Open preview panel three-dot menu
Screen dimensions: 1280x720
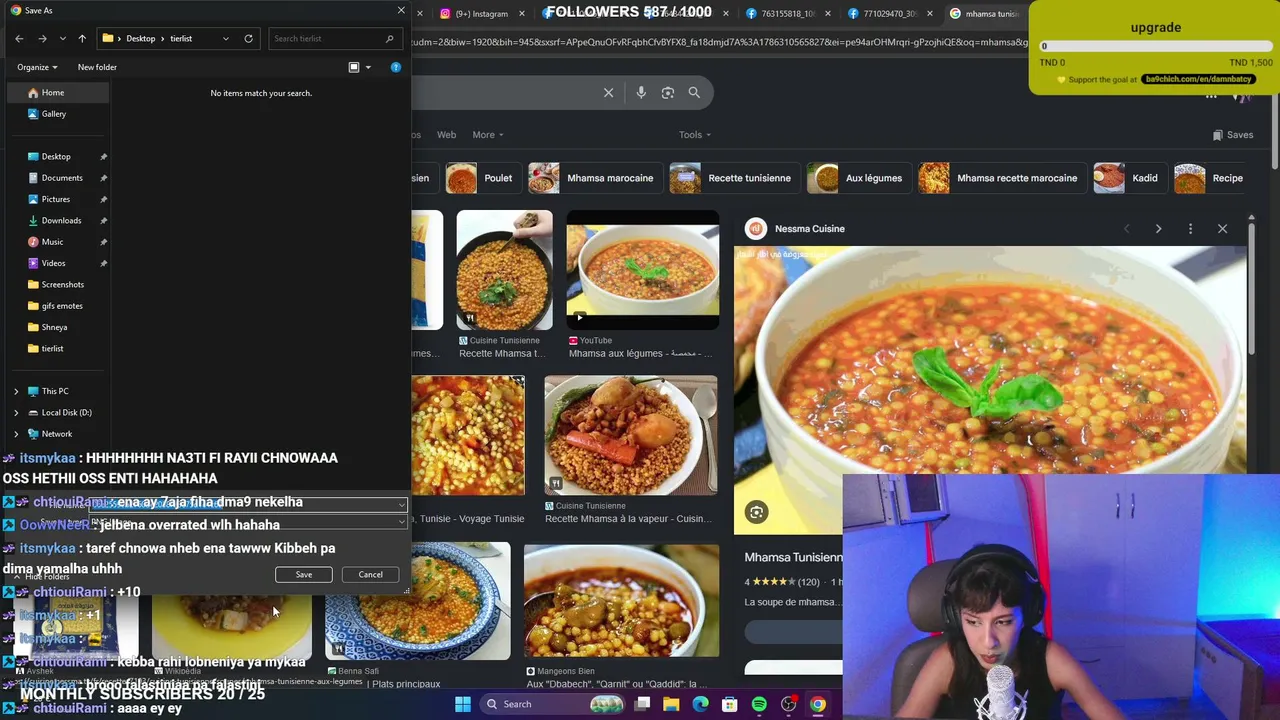(1190, 229)
